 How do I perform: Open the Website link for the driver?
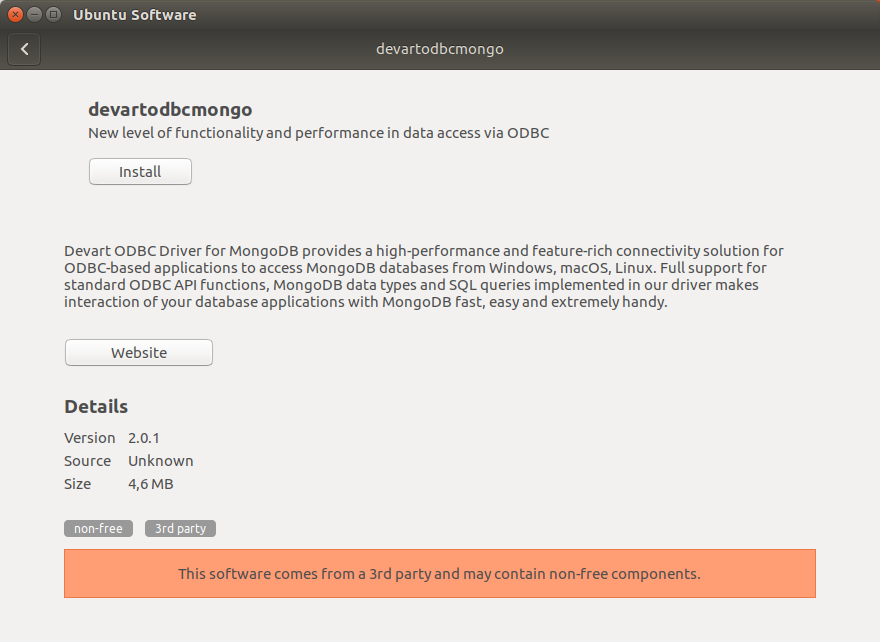[x=138, y=352]
